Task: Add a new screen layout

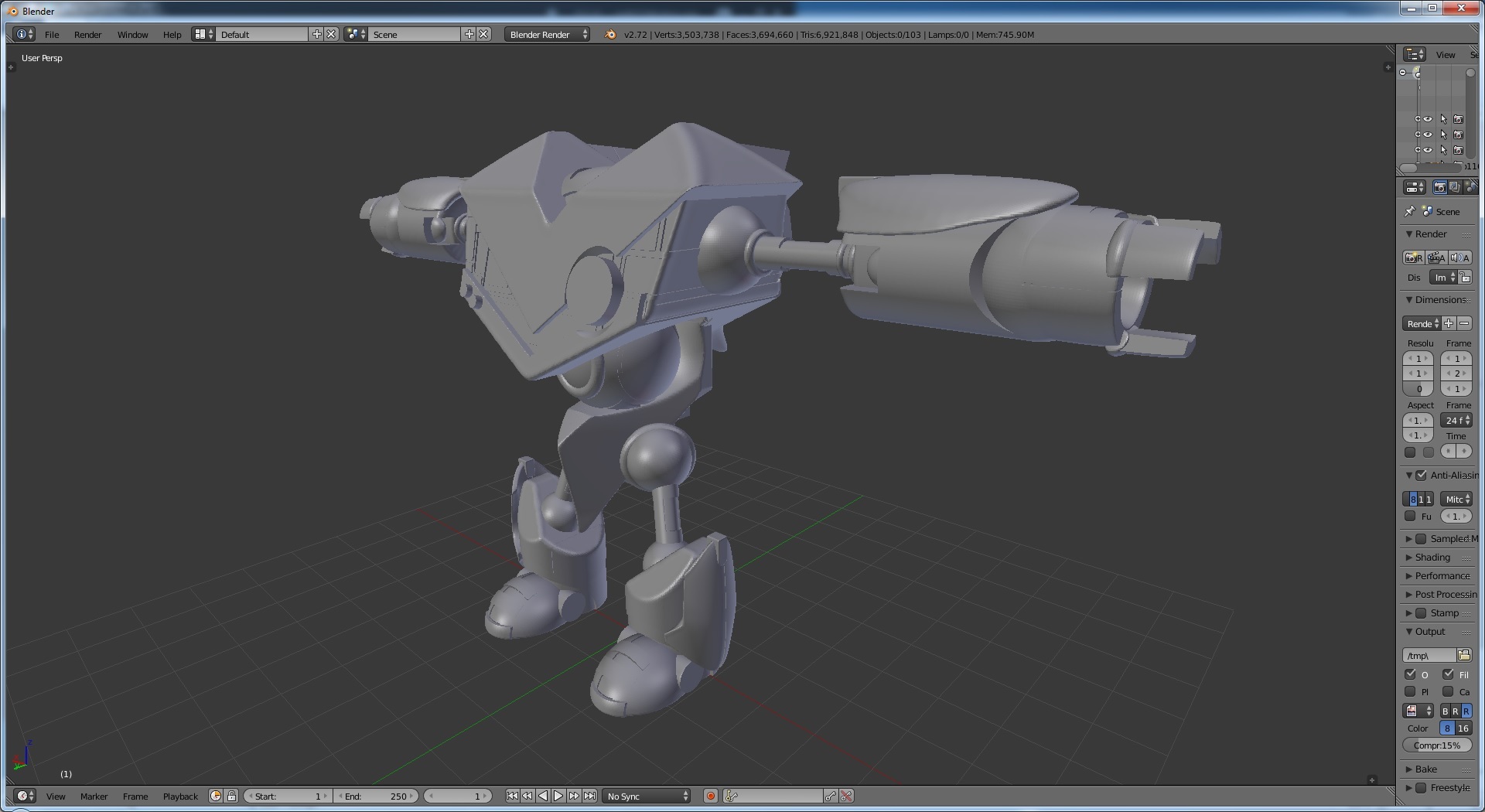Action: pos(316,34)
